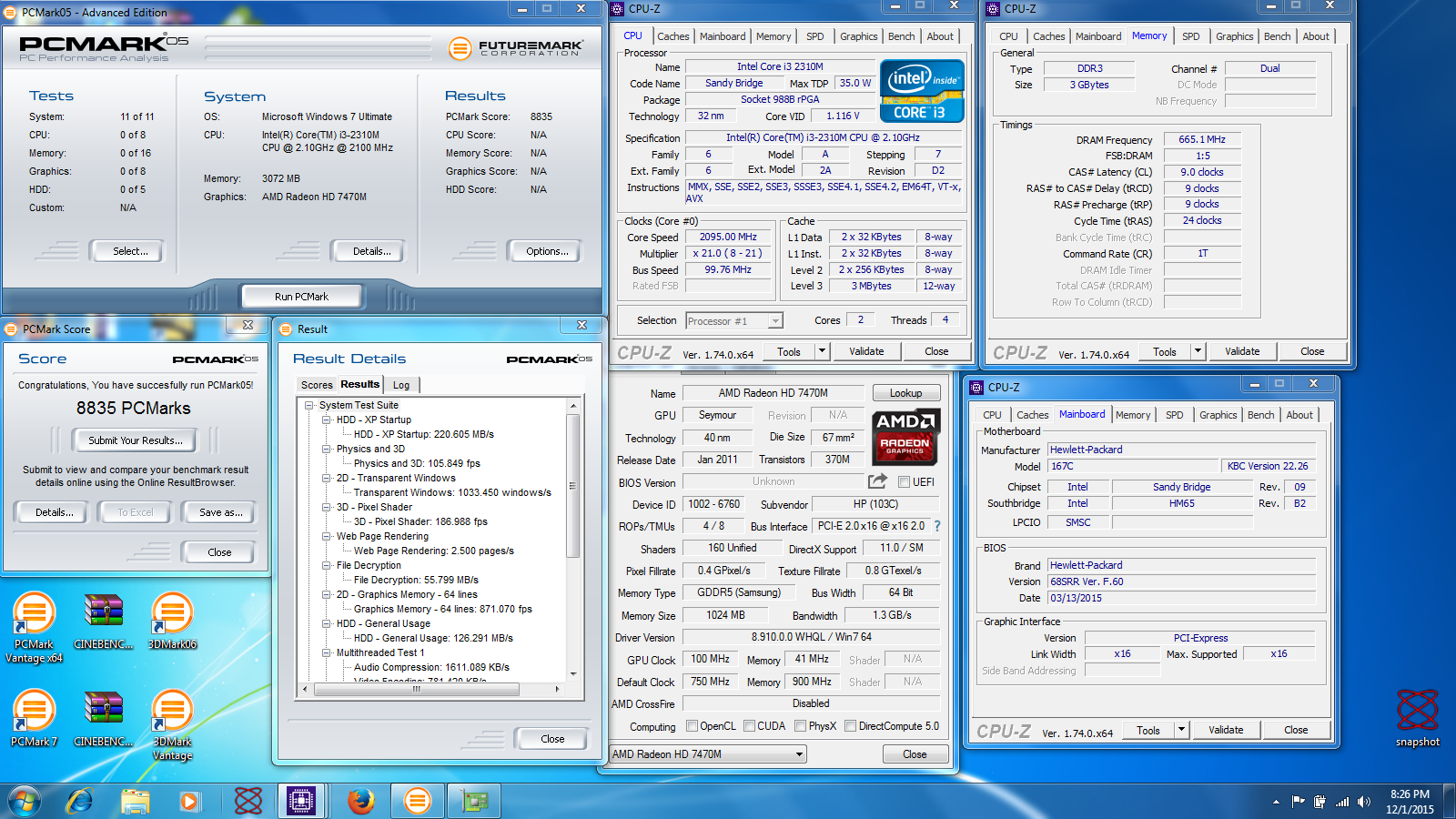Image resolution: width=1456 pixels, height=819 pixels.
Task: Click the Intel Core i3 logo
Action: click(922, 91)
